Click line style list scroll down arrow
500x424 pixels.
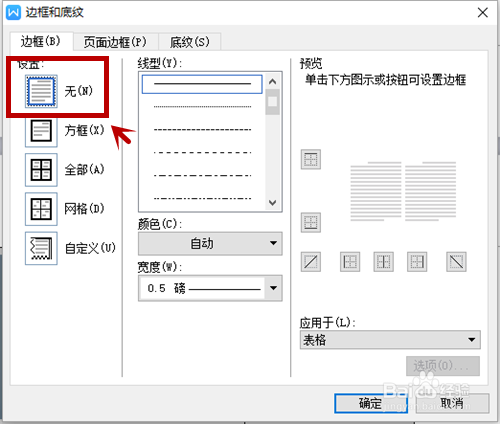click(x=273, y=203)
